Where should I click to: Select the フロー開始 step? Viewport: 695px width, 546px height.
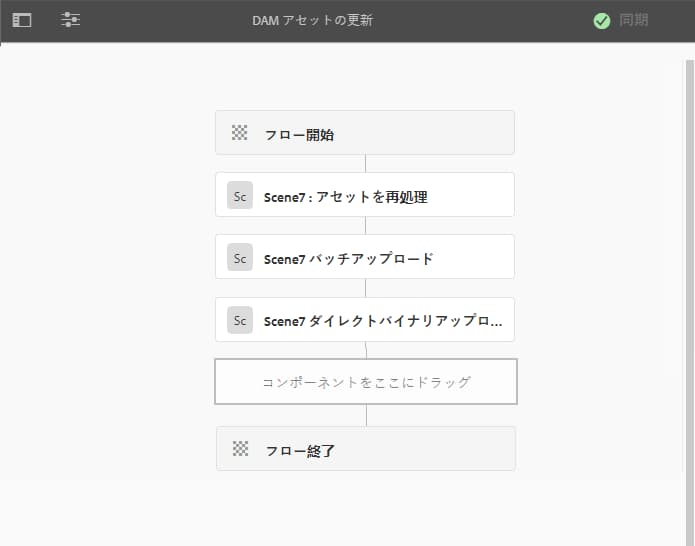pyautogui.click(x=365, y=133)
